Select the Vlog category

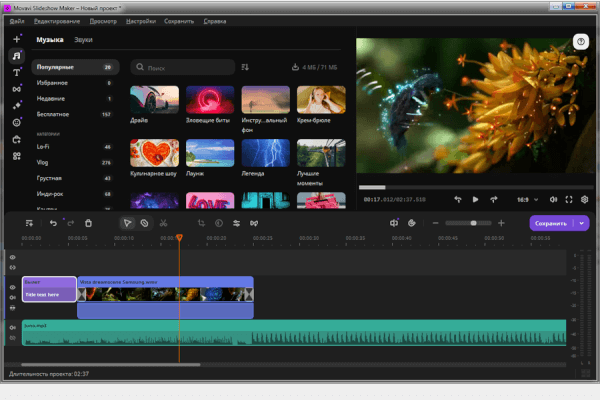pyautogui.click(x=75, y=162)
